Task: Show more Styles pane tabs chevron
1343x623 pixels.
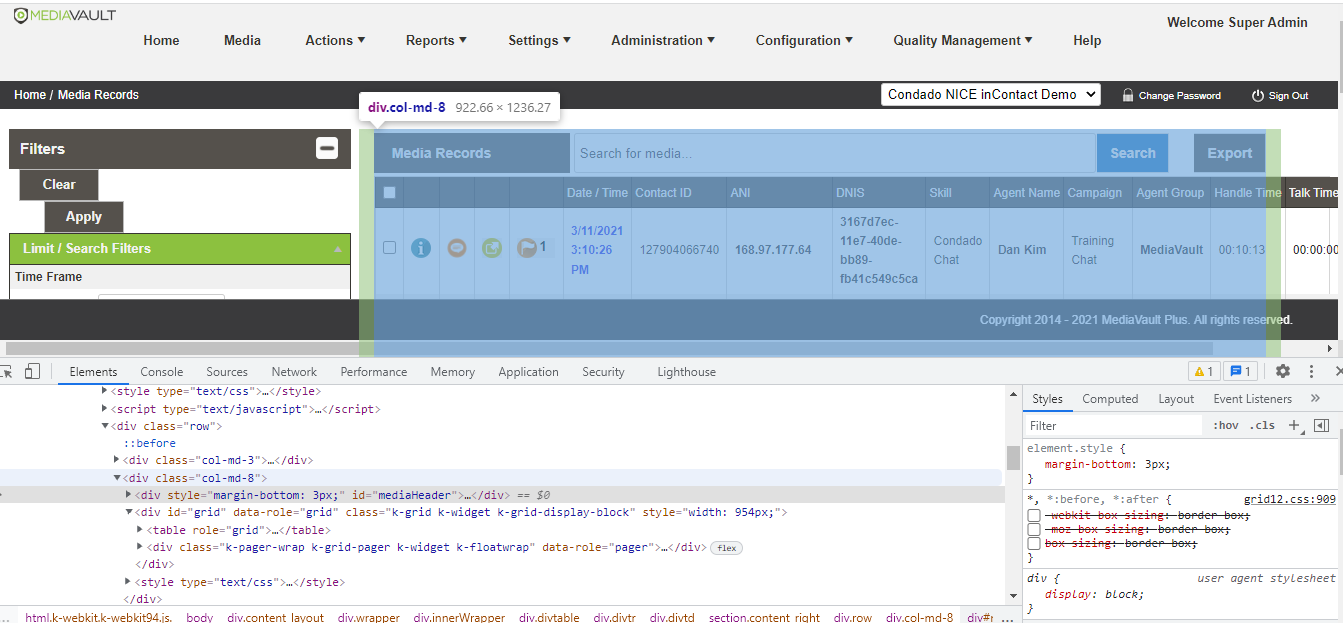Action: click(1315, 398)
